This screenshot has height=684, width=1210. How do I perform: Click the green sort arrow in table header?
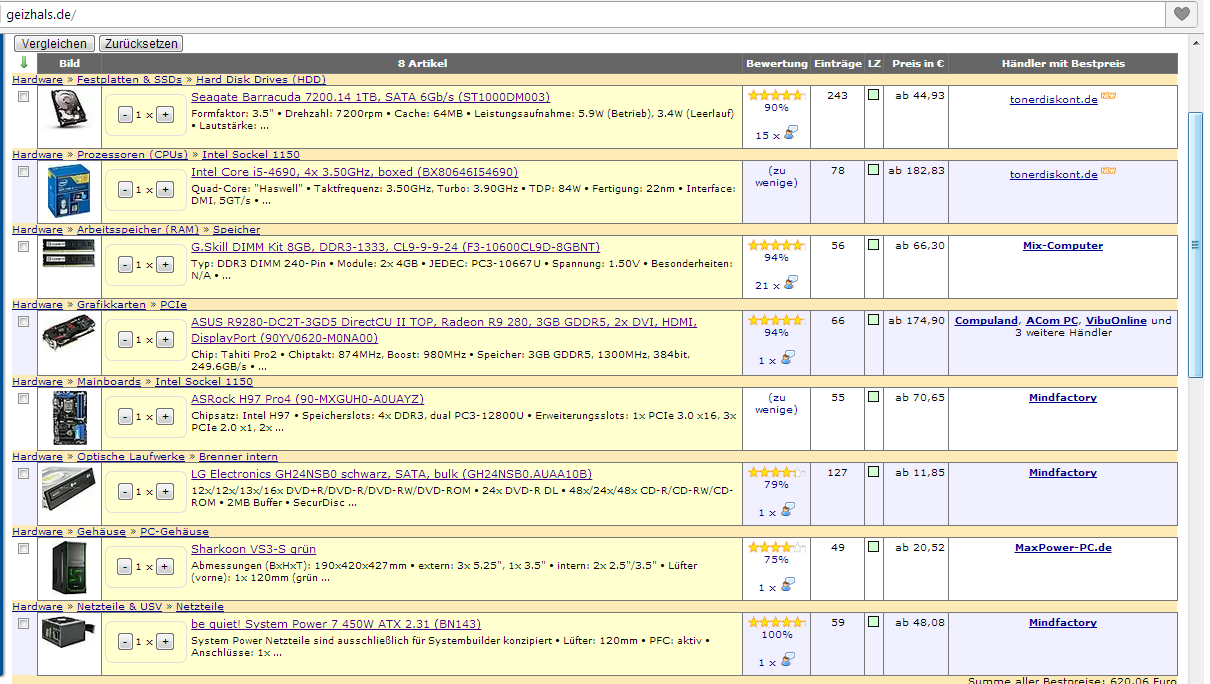pyautogui.click(x=24, y=62)
